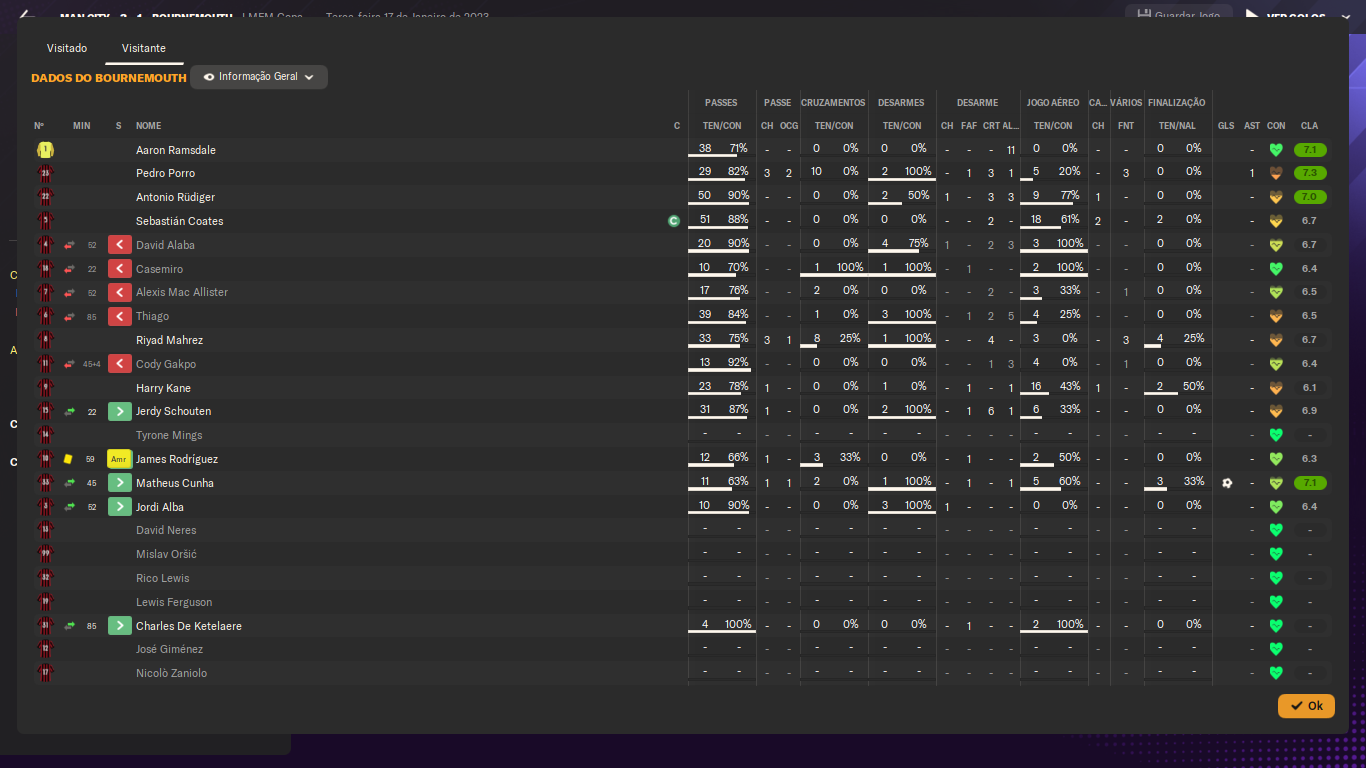Open the Informação Geral view dropdown
Screen dimensions: 1366x768
pos(259,77)
